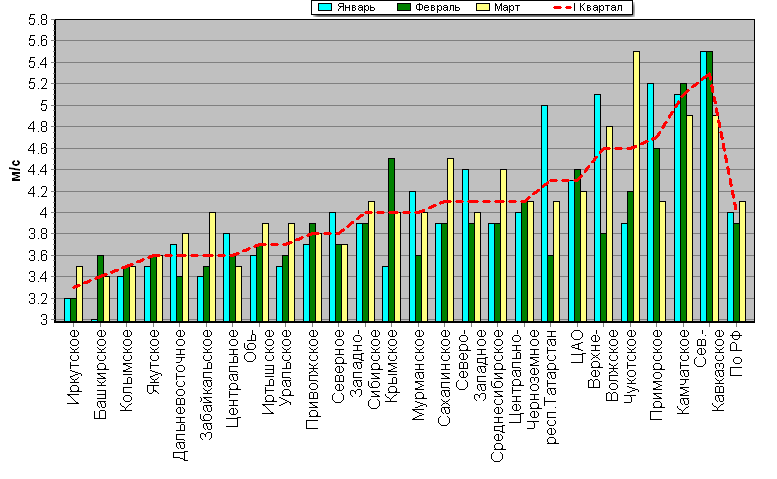
Task: Select the Февраль legend label
Action: 438,7
